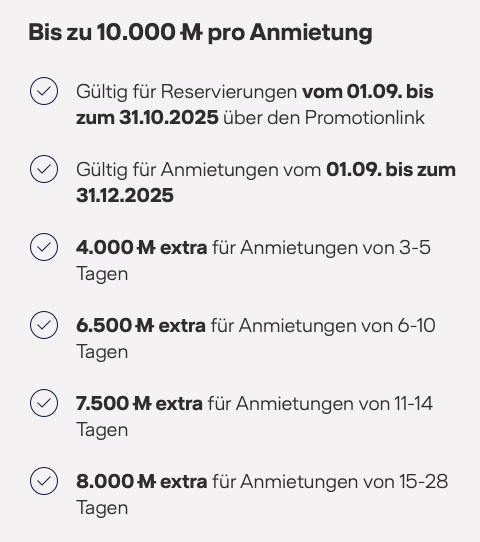Select the day range 3-5
The width and height of the screenshot is (480, 542).
click(415, 247)
